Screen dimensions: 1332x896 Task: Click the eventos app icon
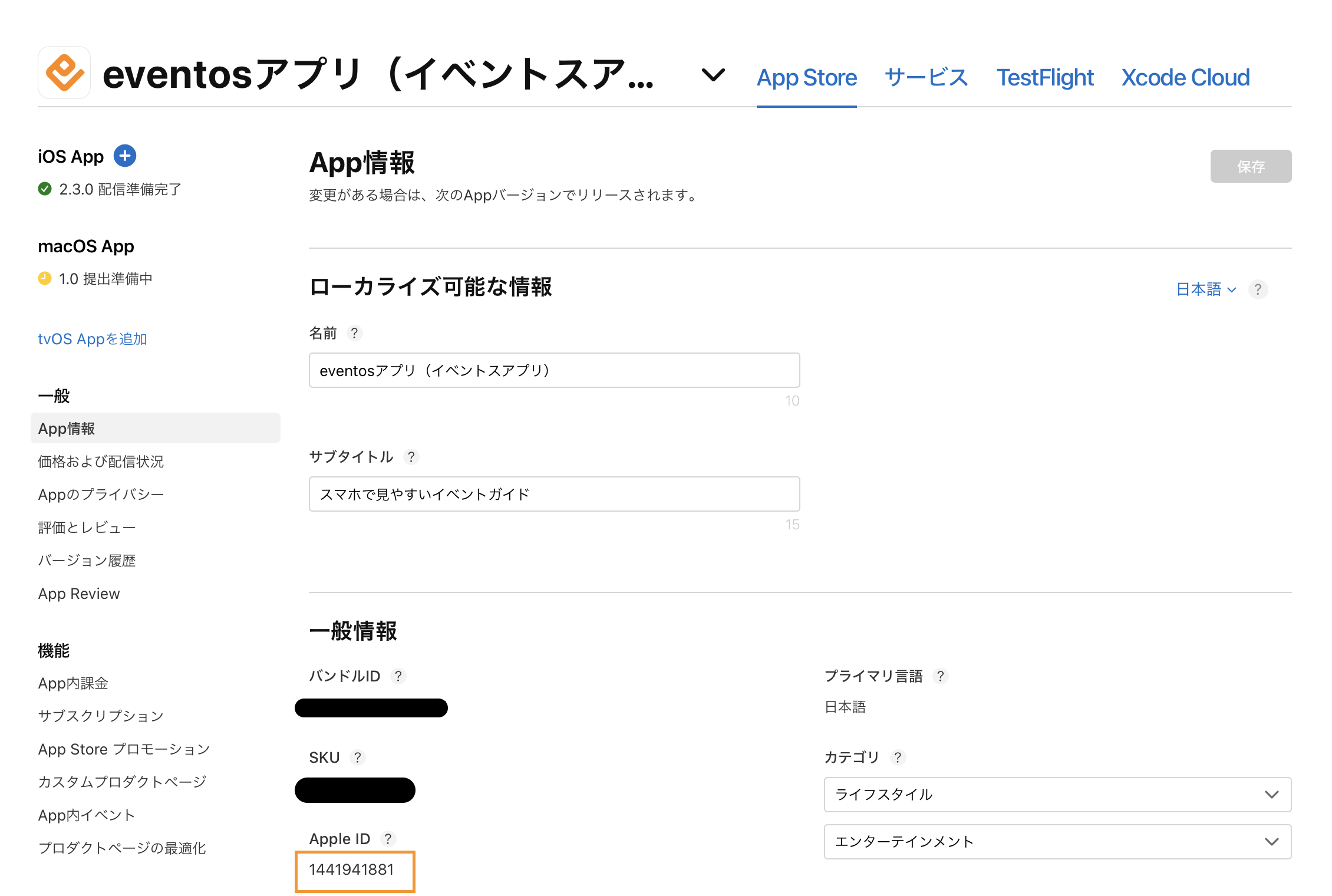(x=64, y=73)
